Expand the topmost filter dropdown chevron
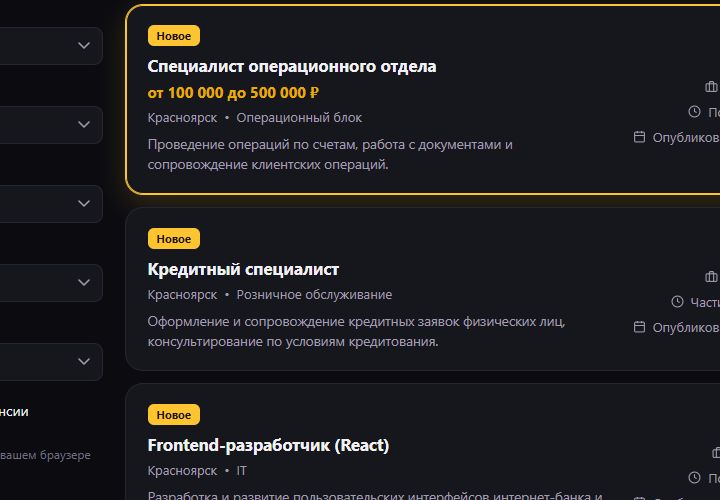 click(x=84, y=45)
